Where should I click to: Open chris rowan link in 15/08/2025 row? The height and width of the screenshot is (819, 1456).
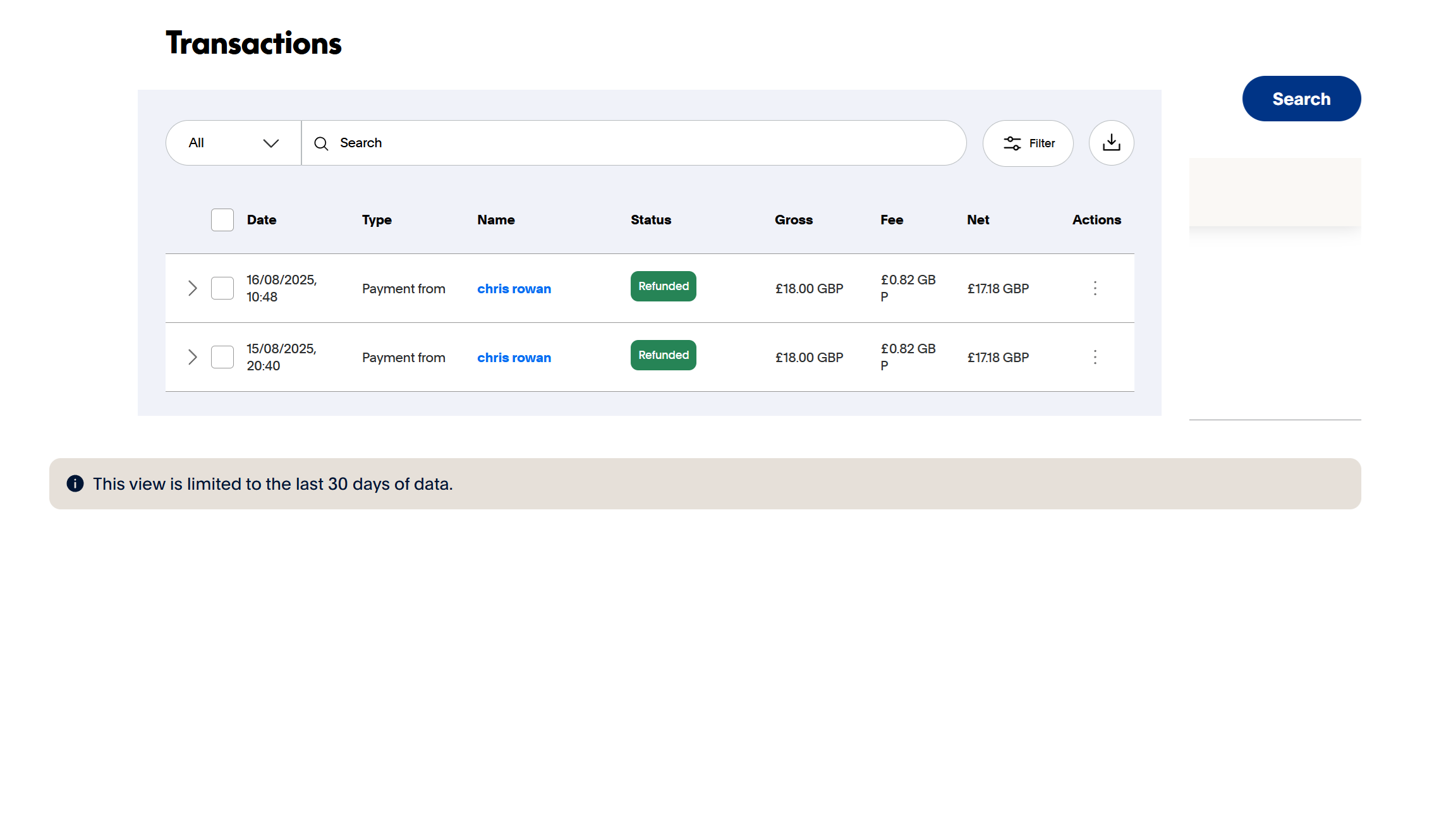click(x=514, y=358)
